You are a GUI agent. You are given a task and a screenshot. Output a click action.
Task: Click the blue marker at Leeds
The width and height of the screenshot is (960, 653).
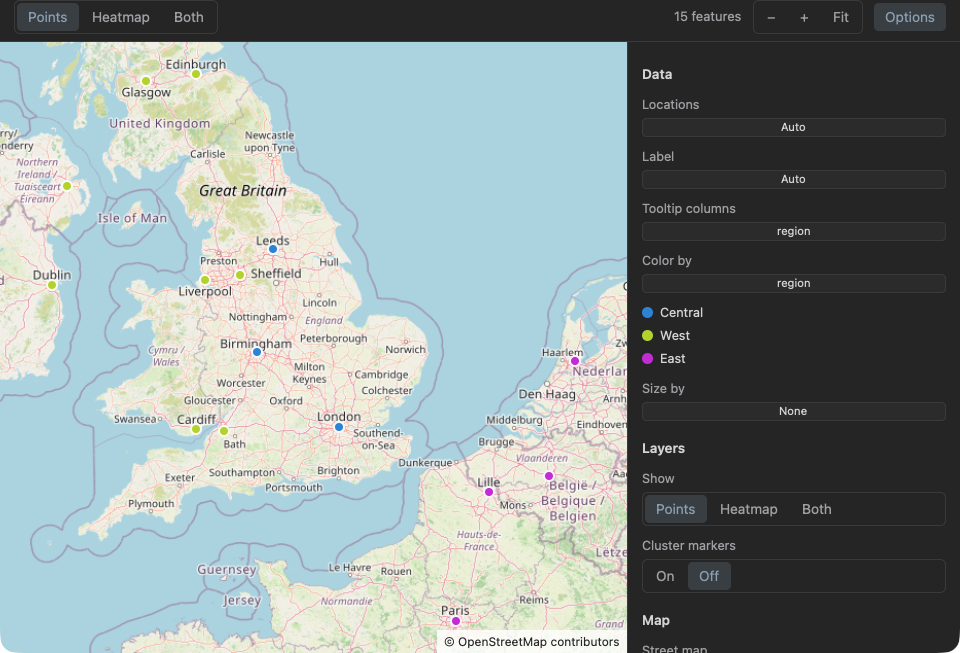click(273, 249)
